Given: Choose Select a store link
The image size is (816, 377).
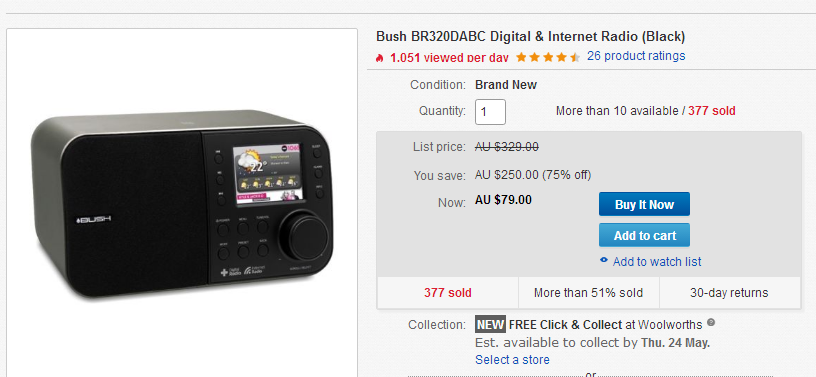Looking at the screenshot, I should (512, 359).
